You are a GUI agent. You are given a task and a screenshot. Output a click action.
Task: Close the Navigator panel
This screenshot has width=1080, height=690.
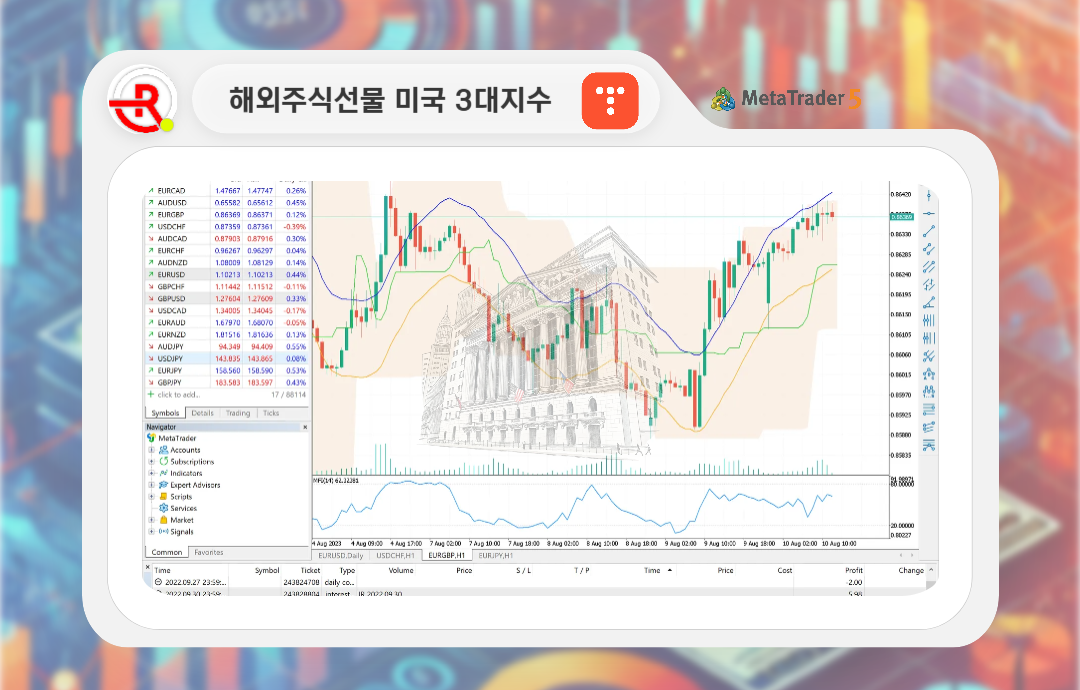pos(305,427)
